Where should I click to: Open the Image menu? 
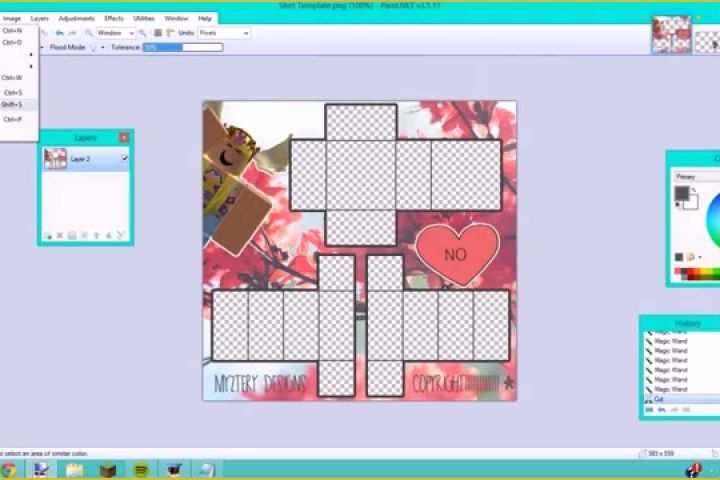(x=12, y=19)
